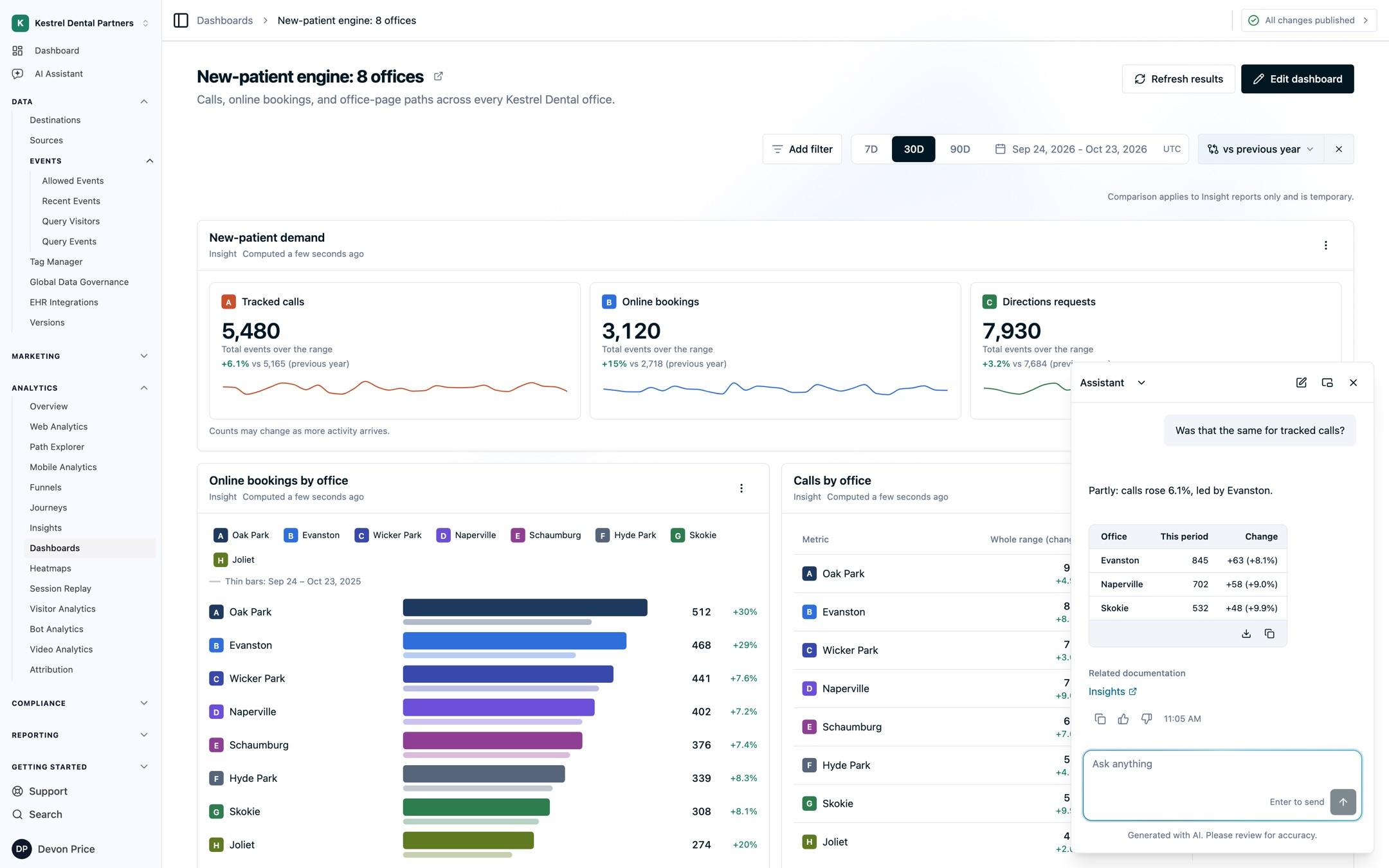The height and width of the screenshot is (868, 1389).
Task: Close the Assistant panel
Action: (1353, 383)
